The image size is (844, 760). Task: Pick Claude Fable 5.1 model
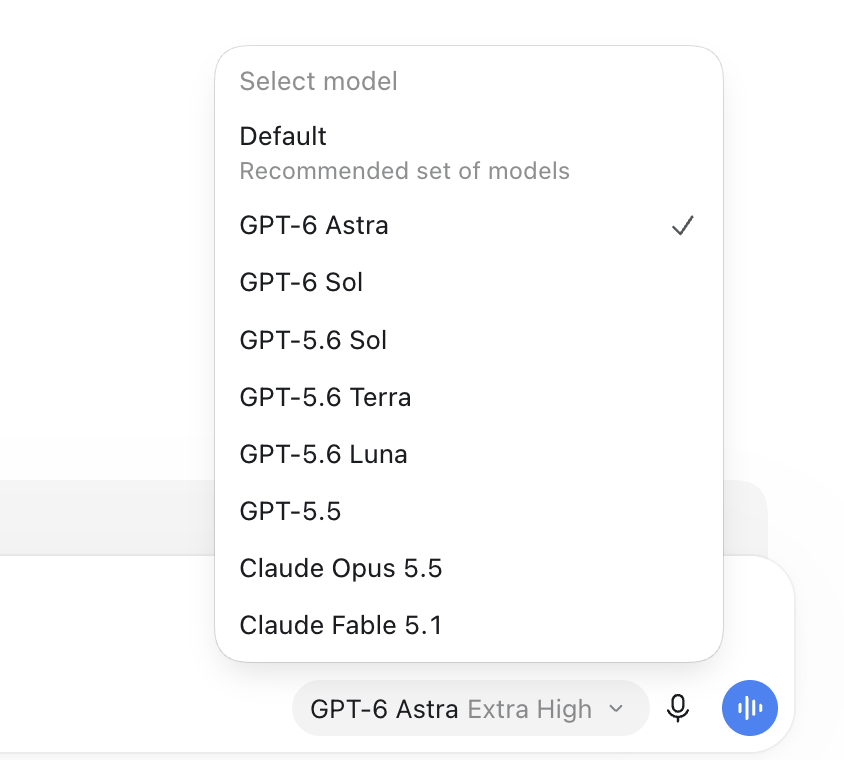[x=468, y=625]
